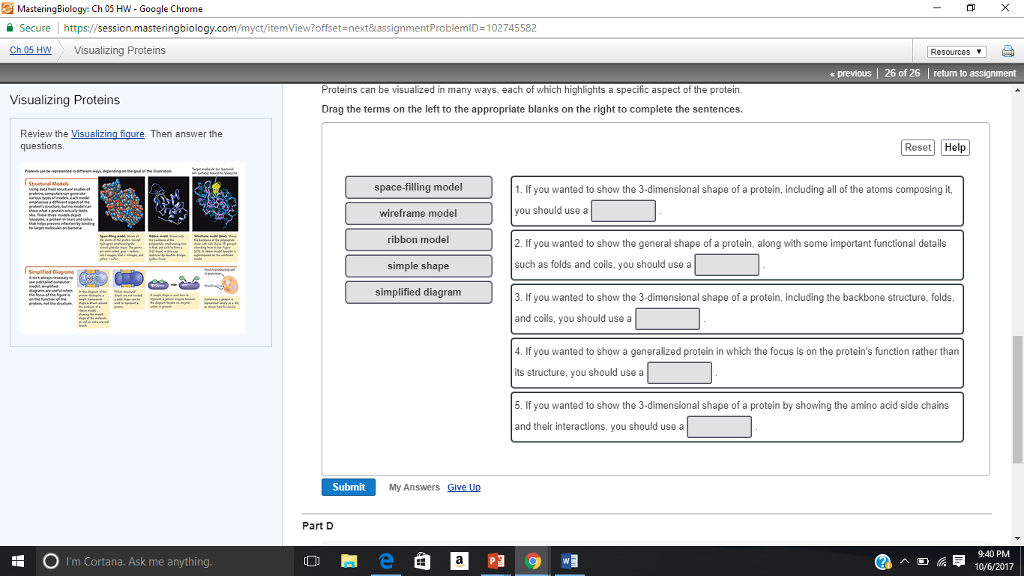Screen dimensions: 1024x576
Task: Open Microsoft Edge from the taskbar
Action: coord(386,561)
